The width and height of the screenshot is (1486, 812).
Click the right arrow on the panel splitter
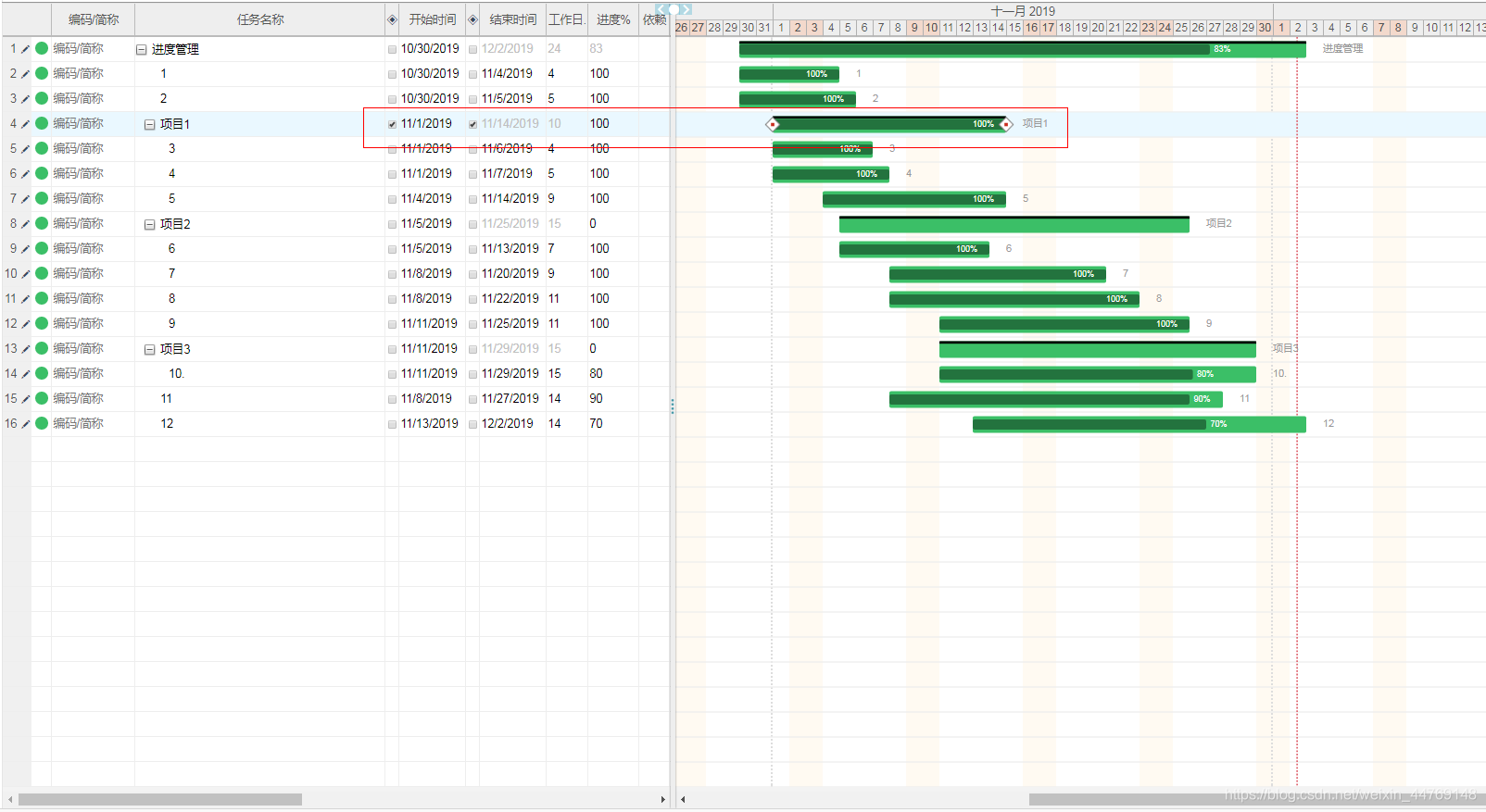686,9
